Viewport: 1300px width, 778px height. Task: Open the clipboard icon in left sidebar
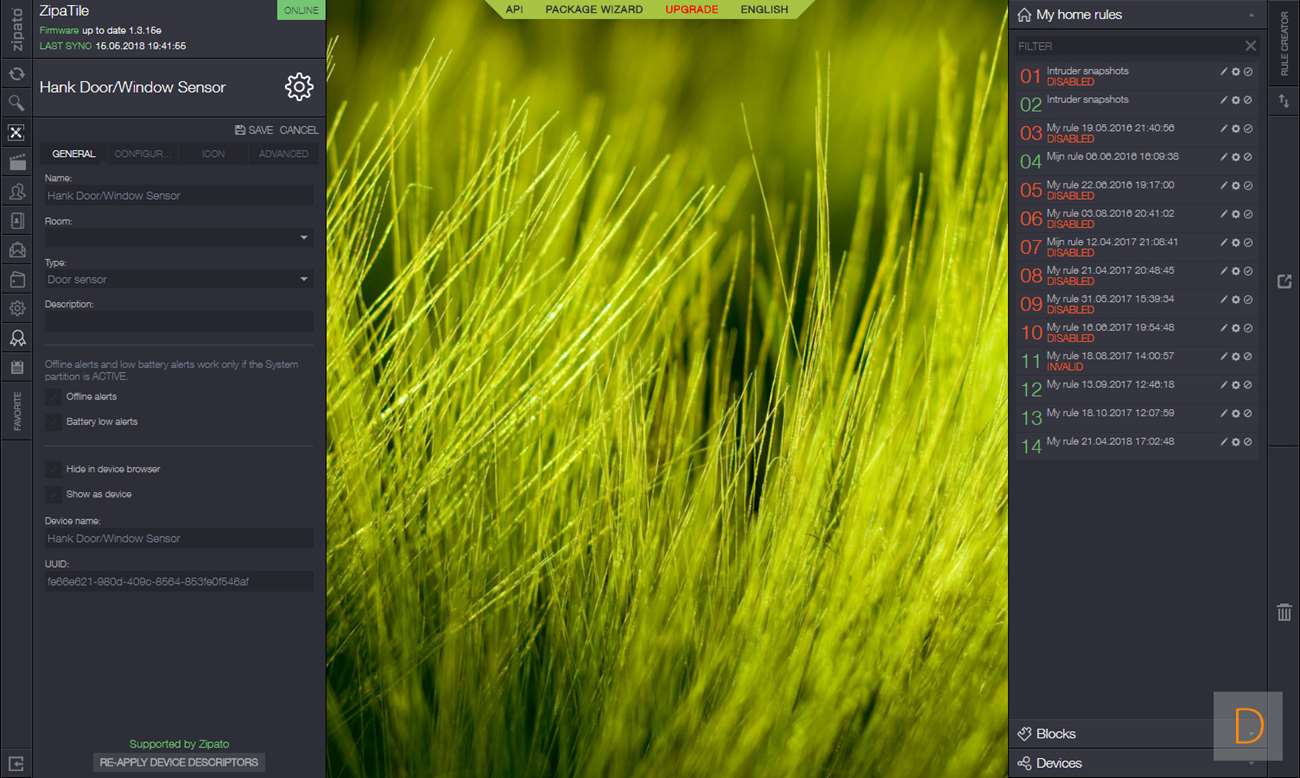coord(17,367)
